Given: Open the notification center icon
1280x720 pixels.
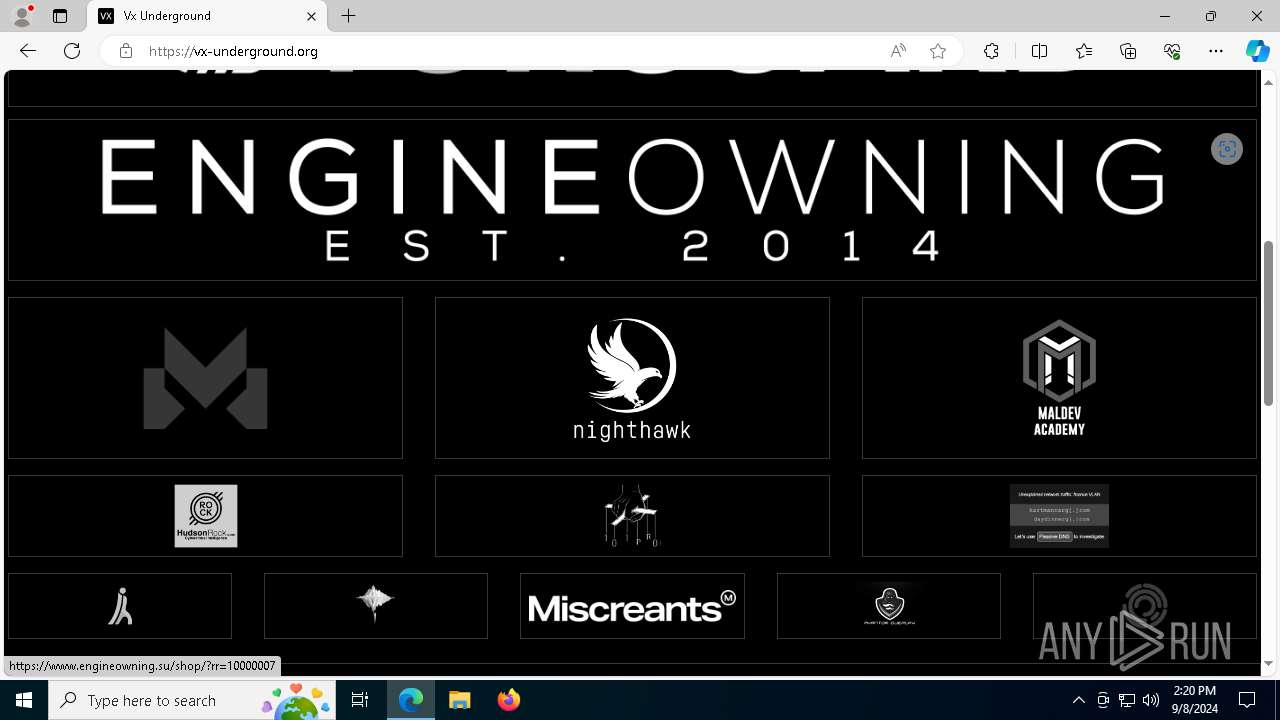Looking at the screenshot, I should [x=1248, y=700].
